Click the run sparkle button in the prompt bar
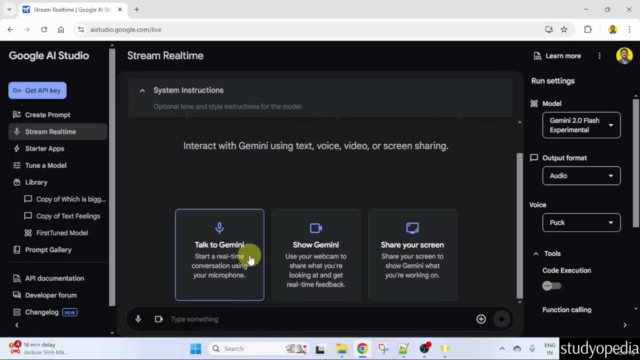 (502, 319)
